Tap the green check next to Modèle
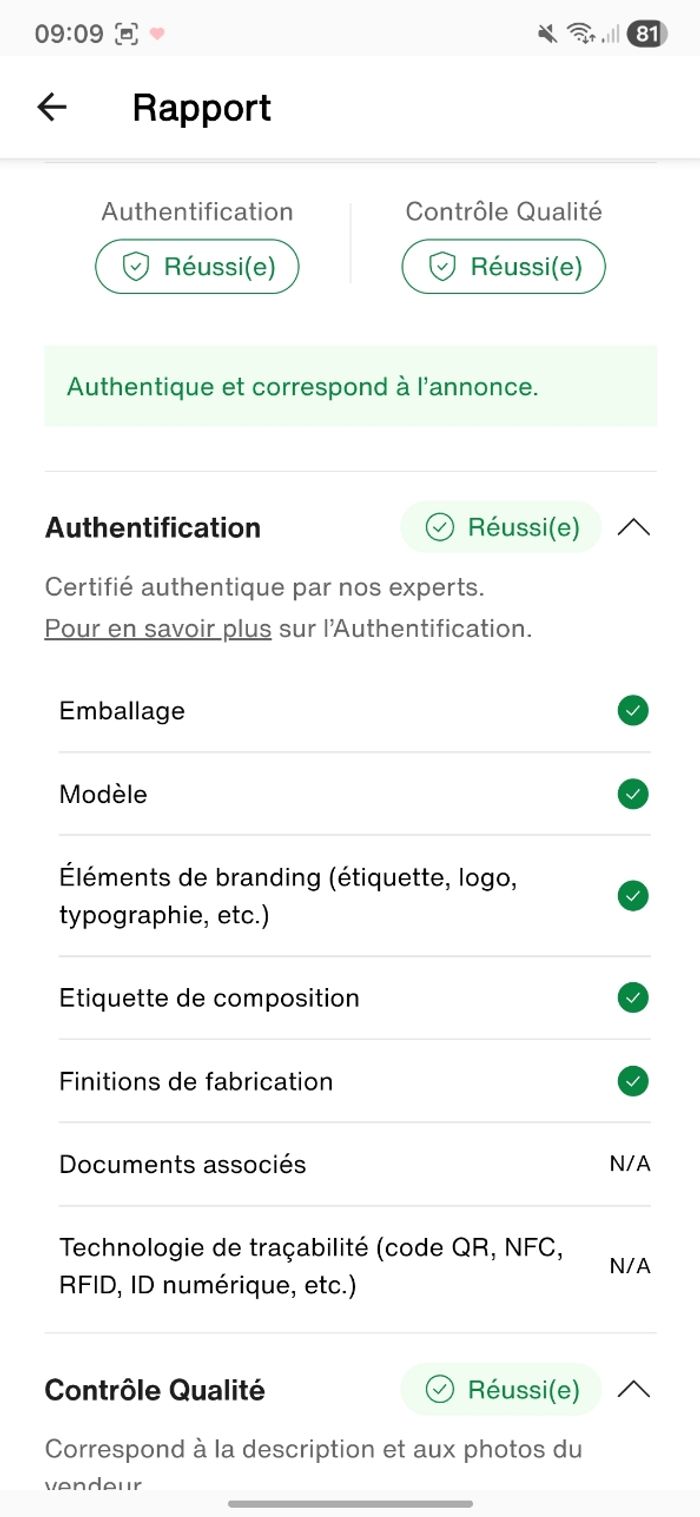The width and height of the screenshot is (700, 1517). click(x=632, y=794)
